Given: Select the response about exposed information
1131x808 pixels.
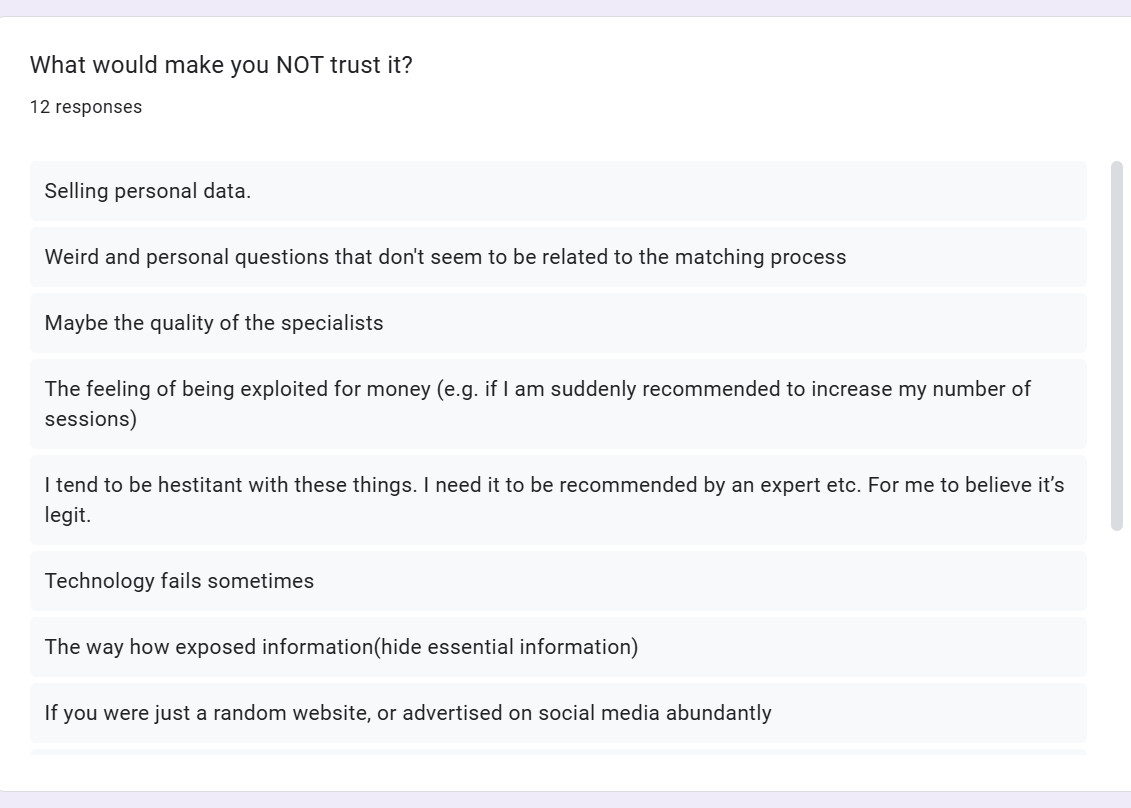Looking at the screenshot, I should [341, 647].
